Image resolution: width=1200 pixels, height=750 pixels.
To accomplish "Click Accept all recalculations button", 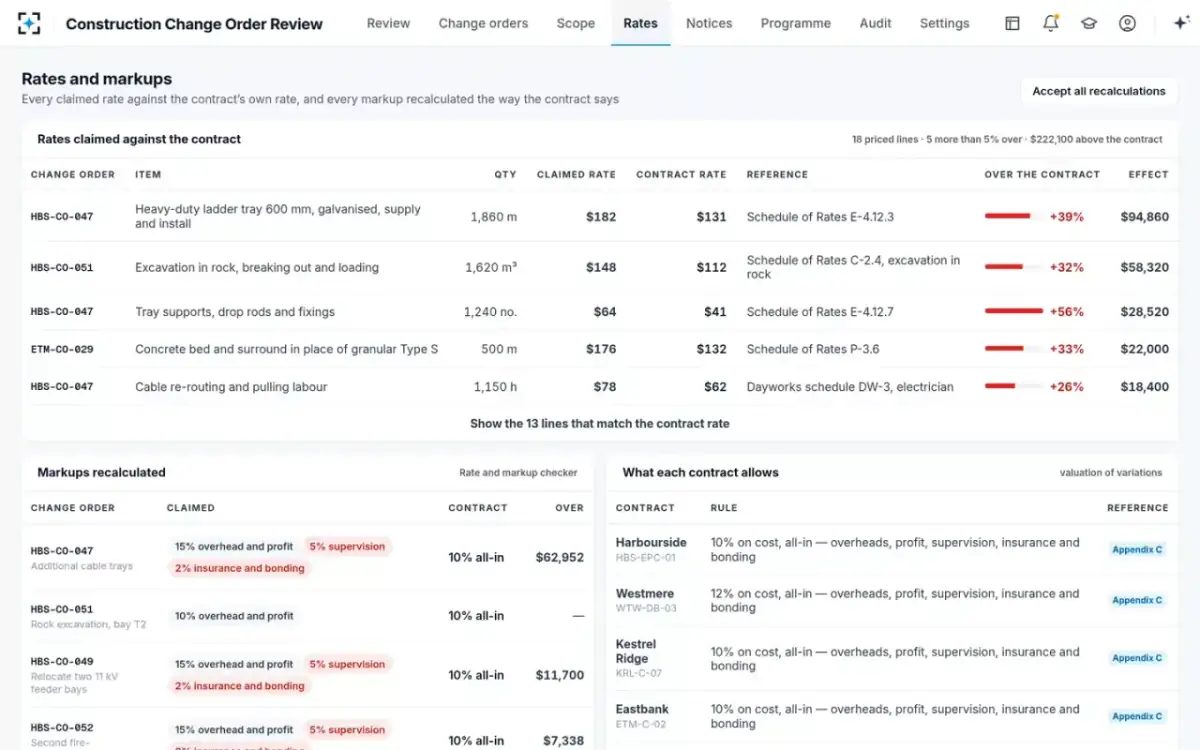I will (1099, 91).
